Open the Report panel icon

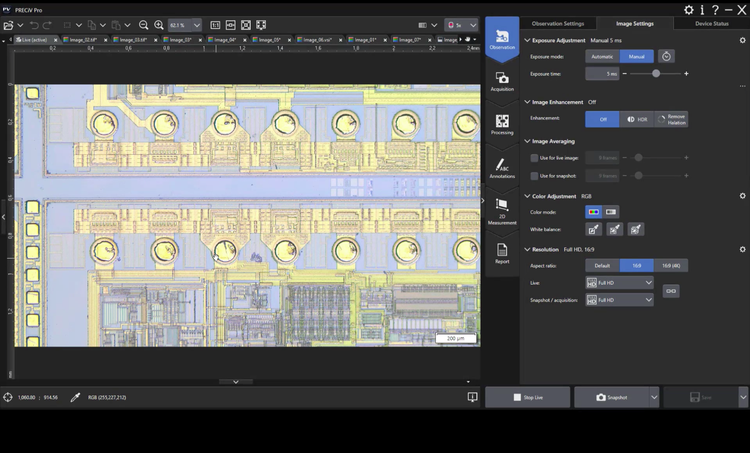pyautogui.click(x=502, y=250)
